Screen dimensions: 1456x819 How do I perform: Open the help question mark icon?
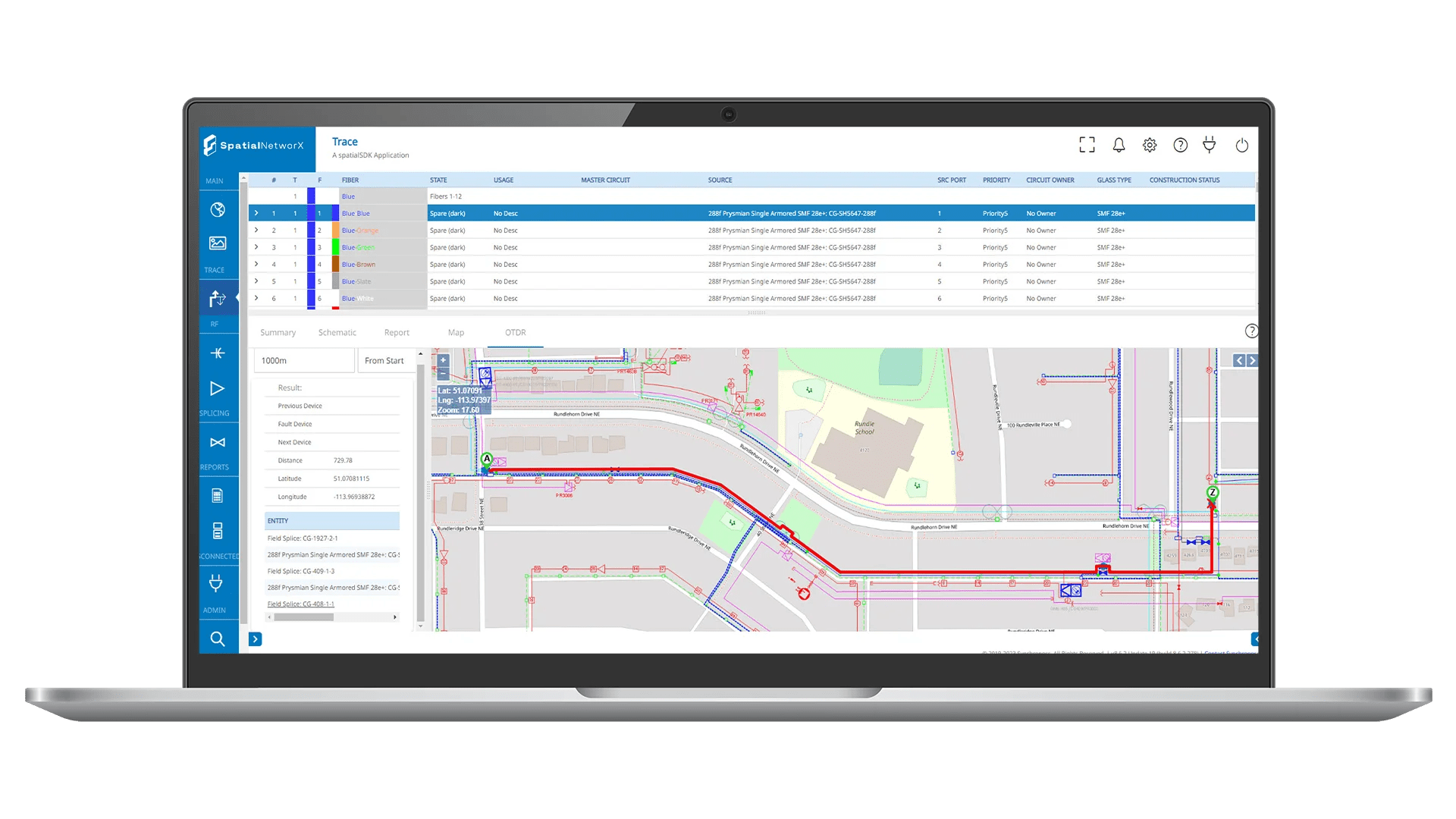tap(1180, 145)
